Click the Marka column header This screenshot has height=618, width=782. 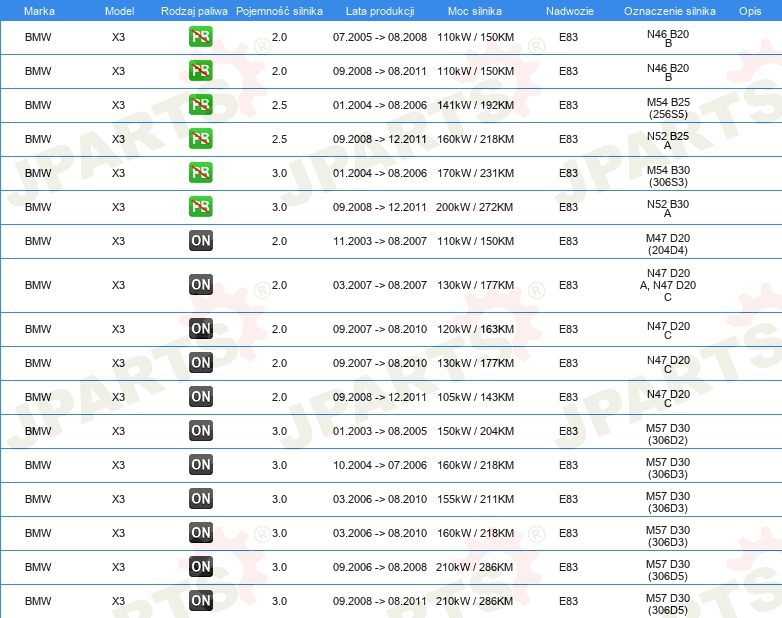click(x=39, y=11)
